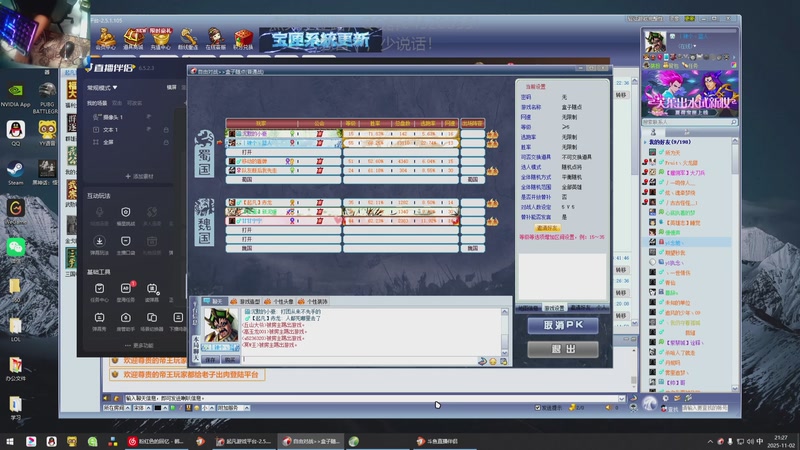
Task: Switch to the 游戏设置 tab
Action: (554, 308)
